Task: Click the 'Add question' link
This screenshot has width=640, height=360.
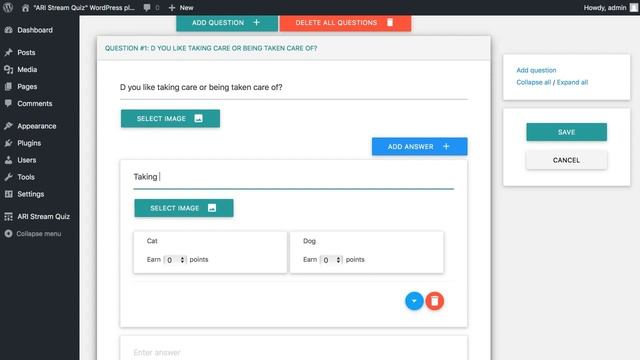Action: (536, 70)
